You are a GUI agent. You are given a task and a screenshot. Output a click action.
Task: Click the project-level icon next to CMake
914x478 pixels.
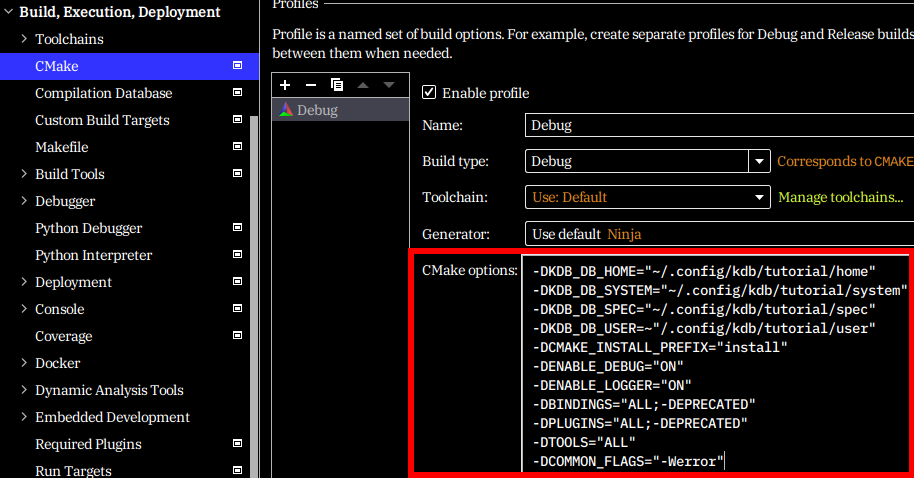pos(237,66)
